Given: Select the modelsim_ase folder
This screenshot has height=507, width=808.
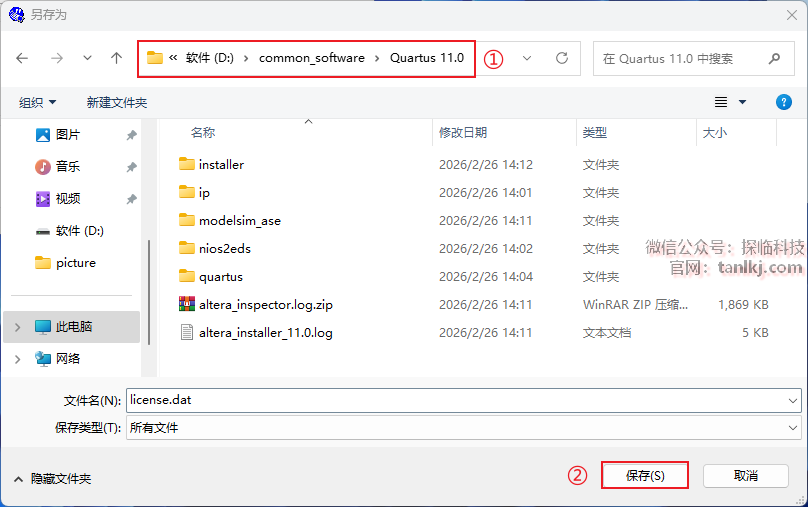Looking at the screenshot, I should (x=240, y=221).
